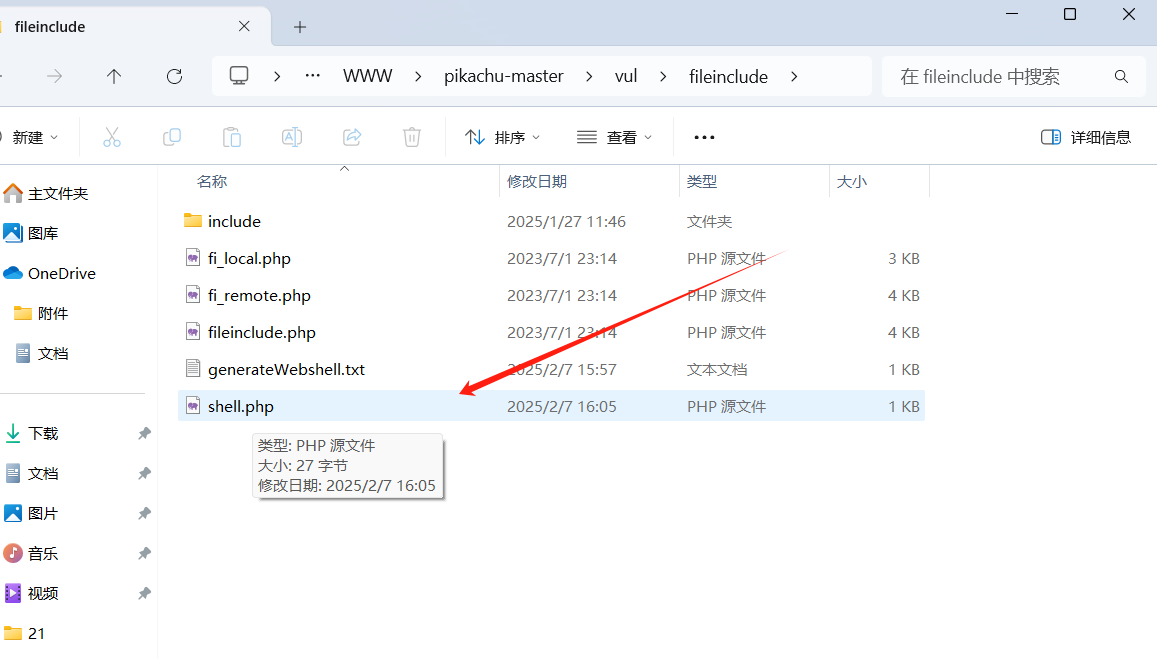Expand the chevron after WWW breadcrumb
1157x659 pixels.
pyautogui.click(x=418, y=77)
